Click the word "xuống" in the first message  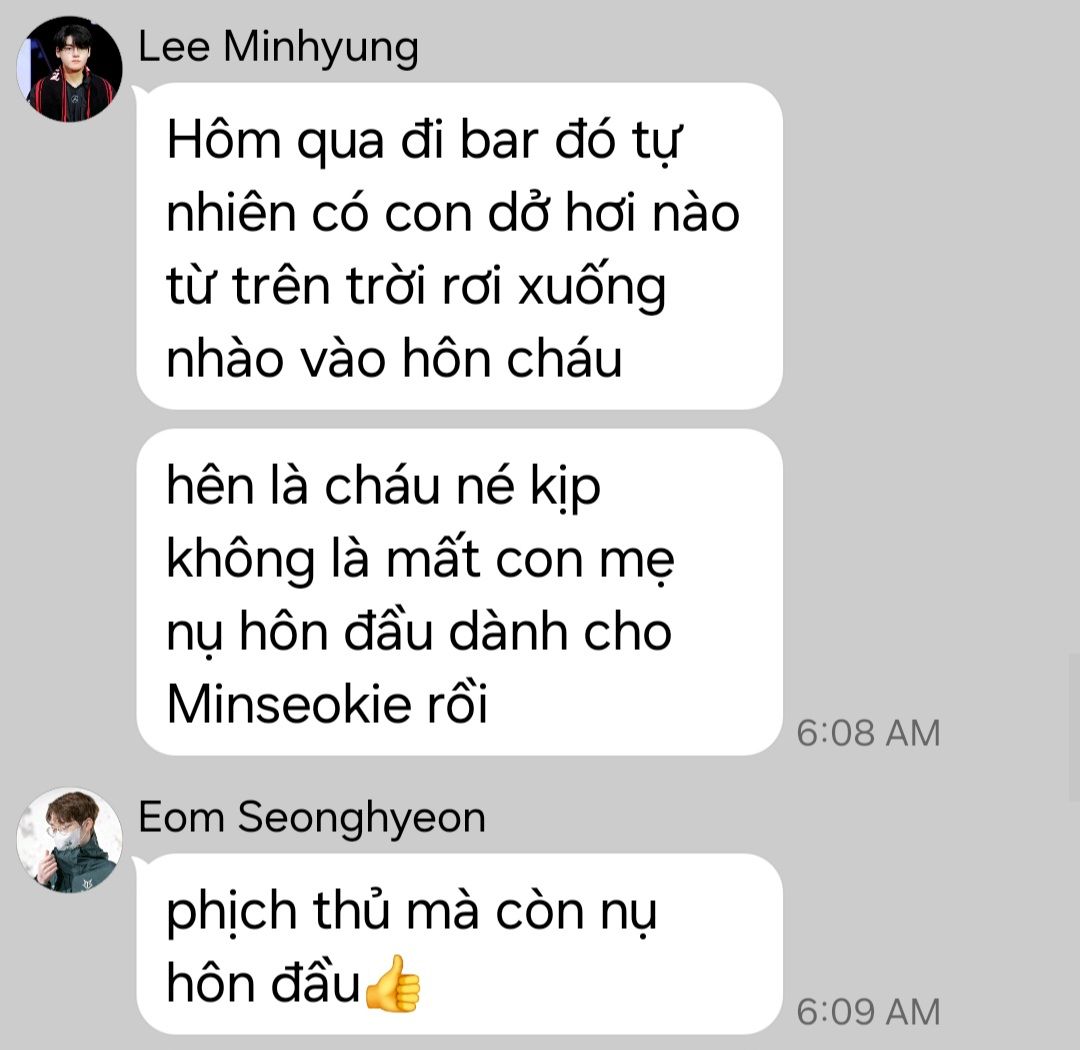coord(592,288)
